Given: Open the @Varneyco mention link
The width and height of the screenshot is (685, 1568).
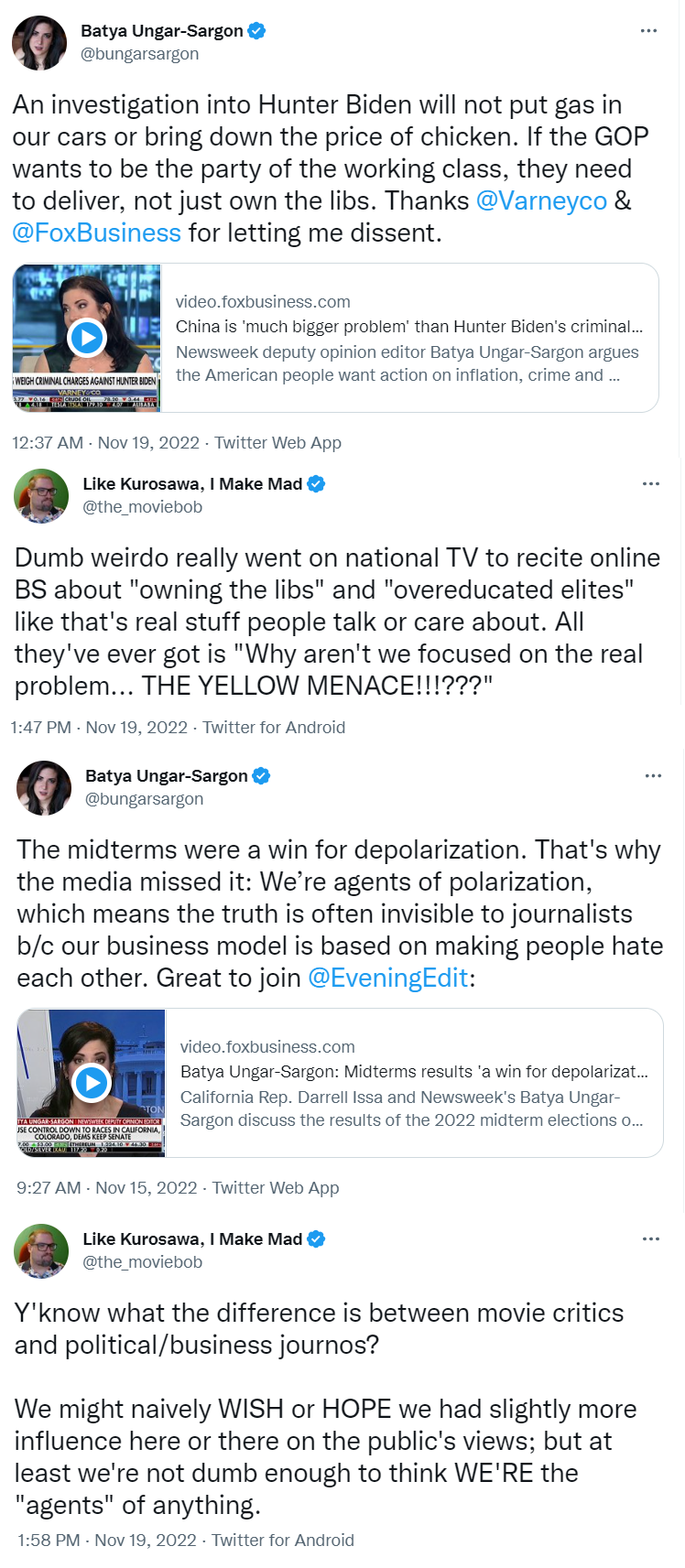Looking at the screenshot, I should [x=541, y=200].
